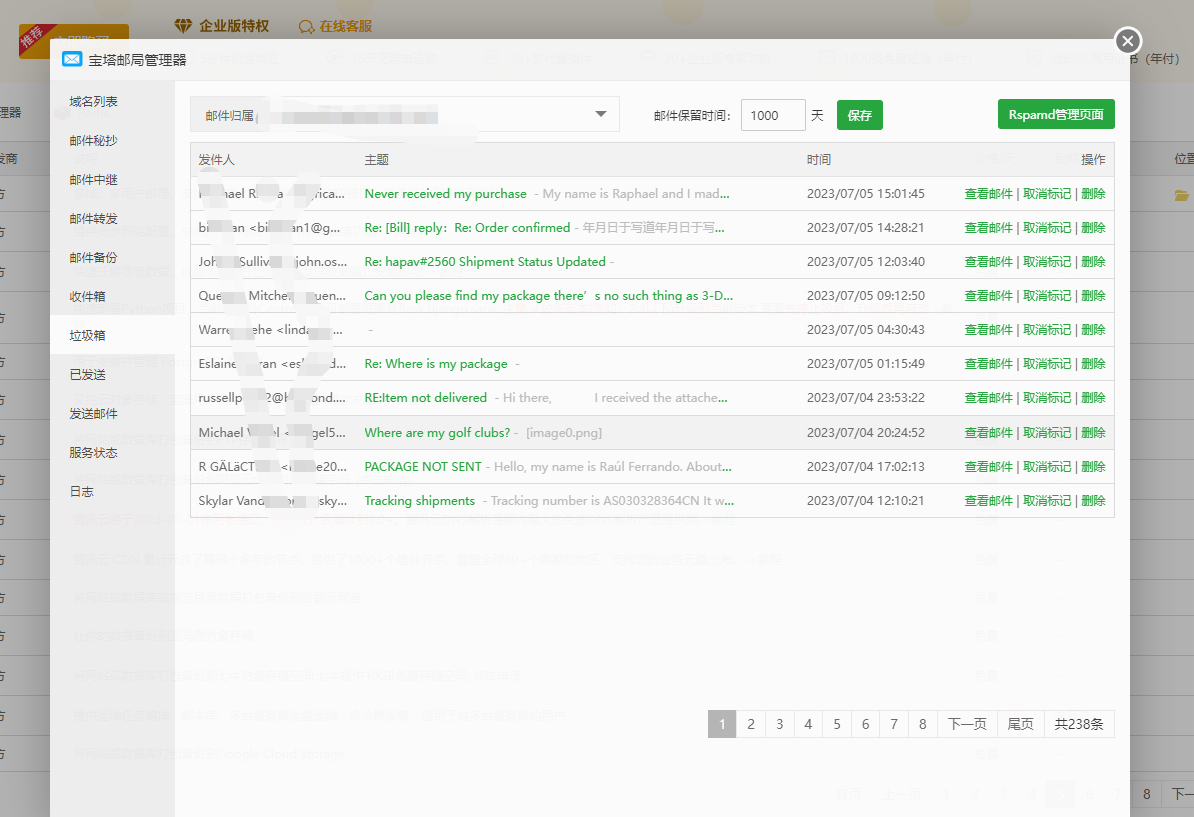Close the mail manager dialog with X icon
Image resolution: width=1194 pixels, height=817 pixels.
coord(1128,41)
